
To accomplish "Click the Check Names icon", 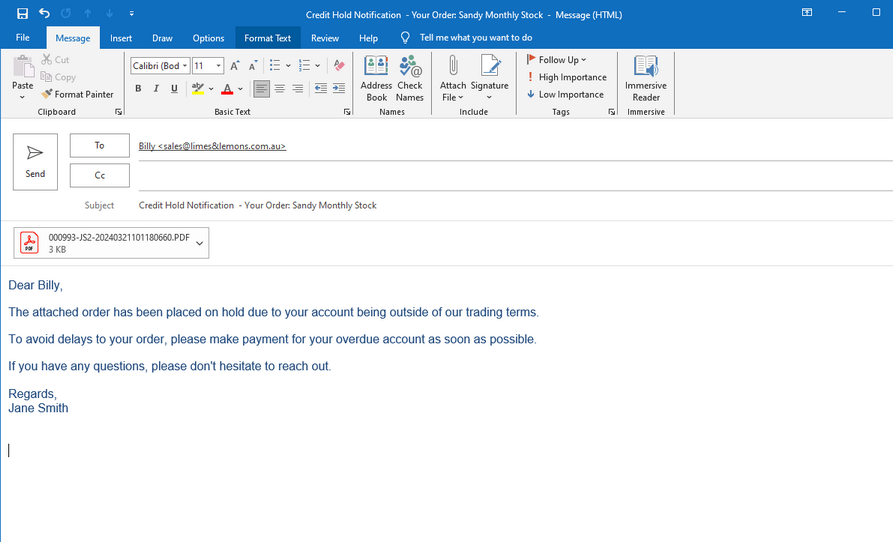I will tap(410, 78).
